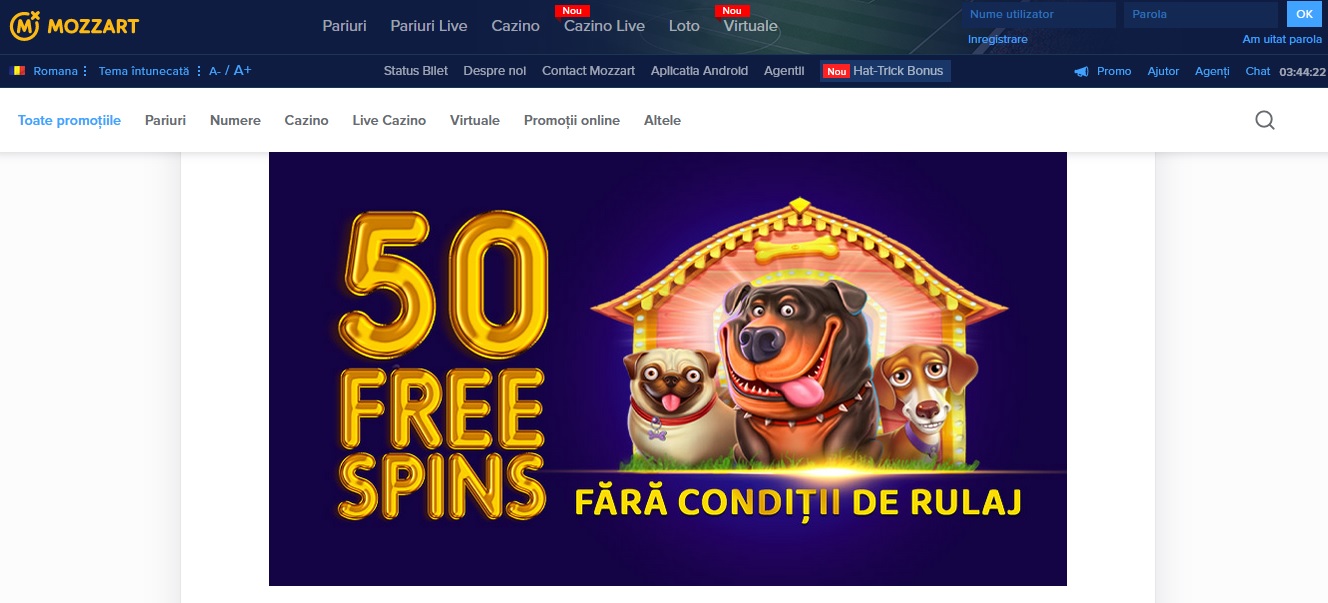Image resolution: width=1328 pixels, height=603 pixels.
Task: Open the Am uitat parola link
Action: (x=1282, y=39)
